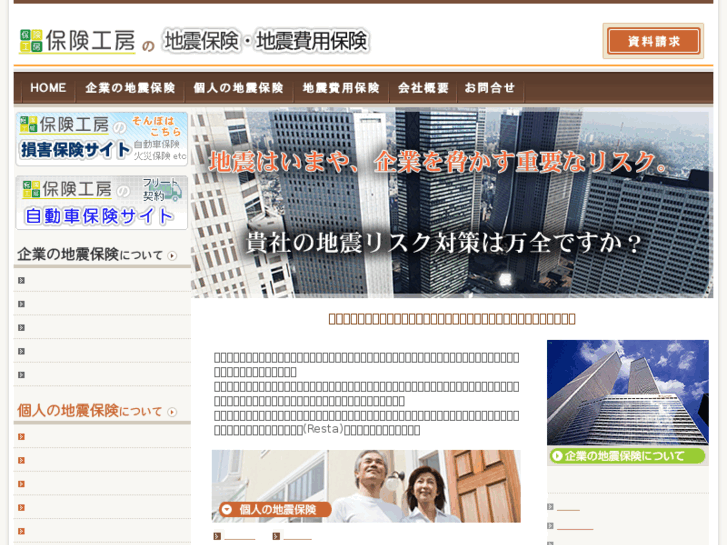The image size is (727, 545).
Task: Click first gray arrow bullet under 企業の地震保険
Action: (21, 280)
